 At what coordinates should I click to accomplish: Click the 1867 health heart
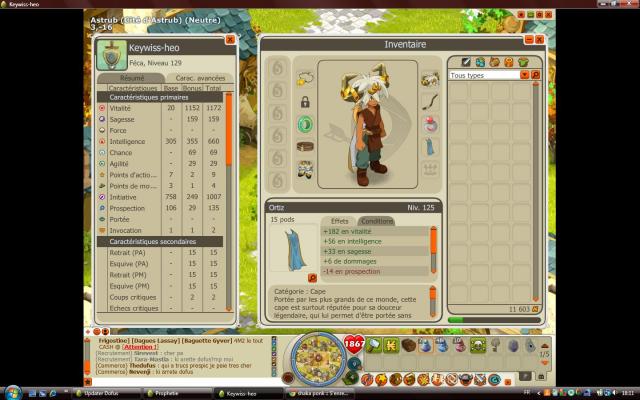point(353,344)
